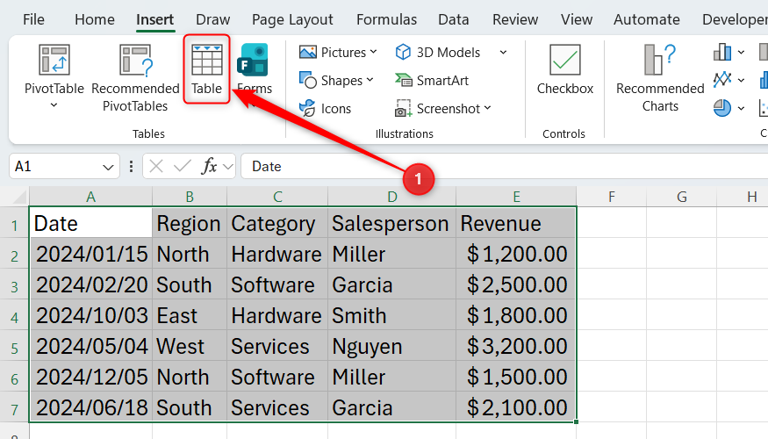Cancel formula entry with the X icon
The width and height of the screenshot is (768, 439).
[x=156, y=167]
